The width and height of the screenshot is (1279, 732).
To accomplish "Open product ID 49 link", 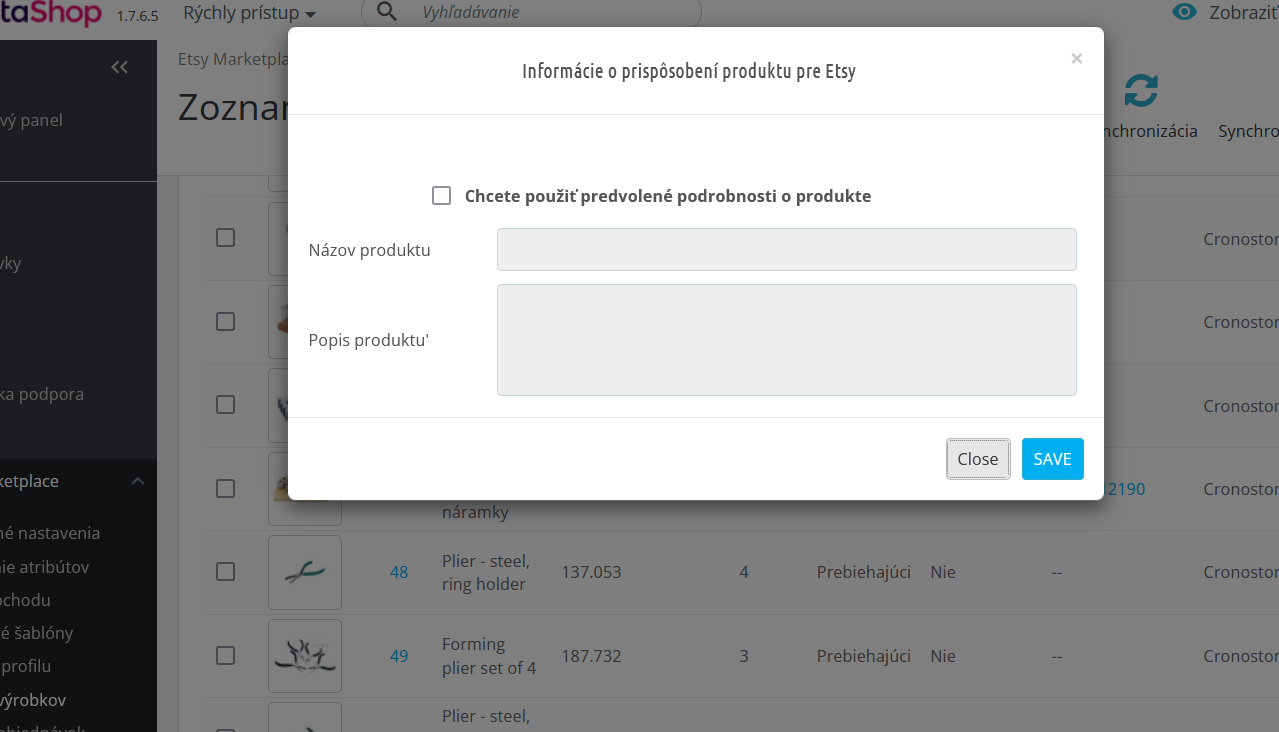I will tap(399, 656).
